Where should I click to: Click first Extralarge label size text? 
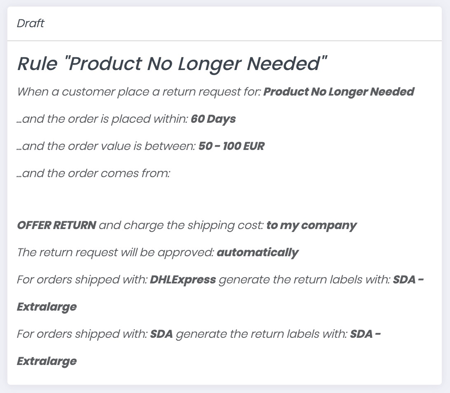47,307
